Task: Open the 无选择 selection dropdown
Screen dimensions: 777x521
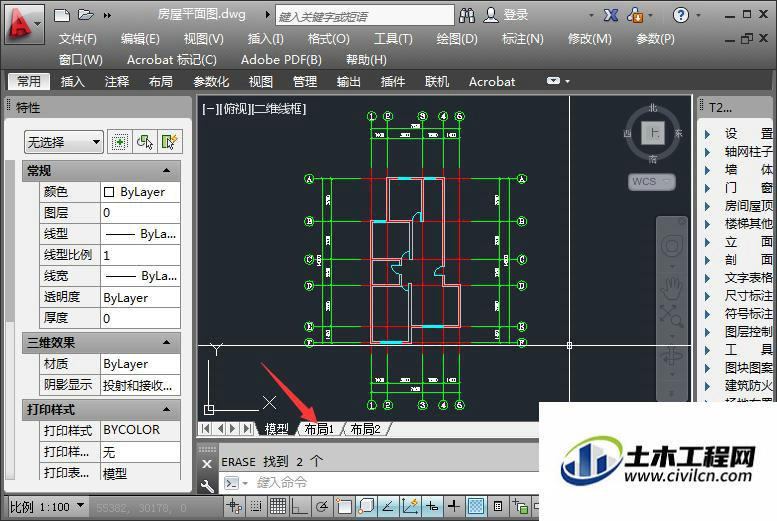Action: (63, 143)
